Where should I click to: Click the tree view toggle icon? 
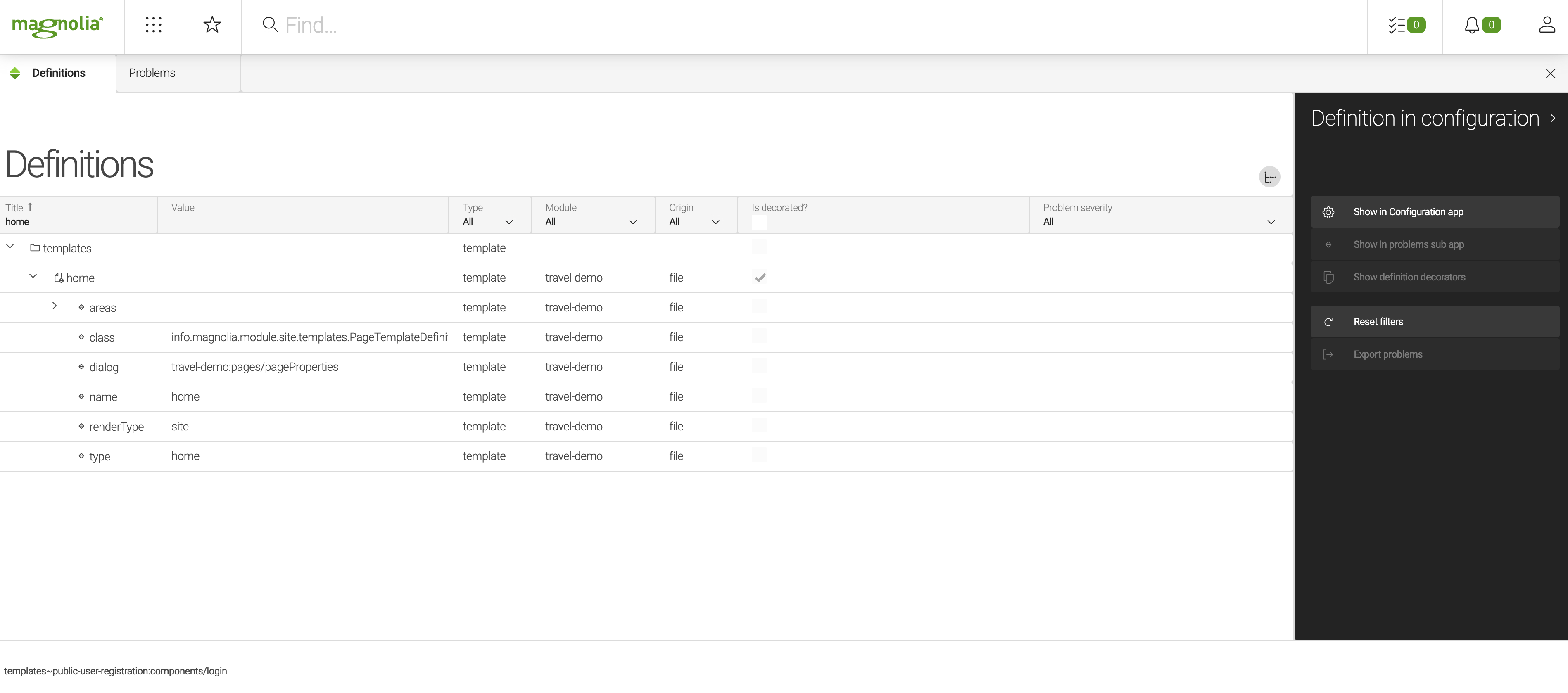(1269, 177)
